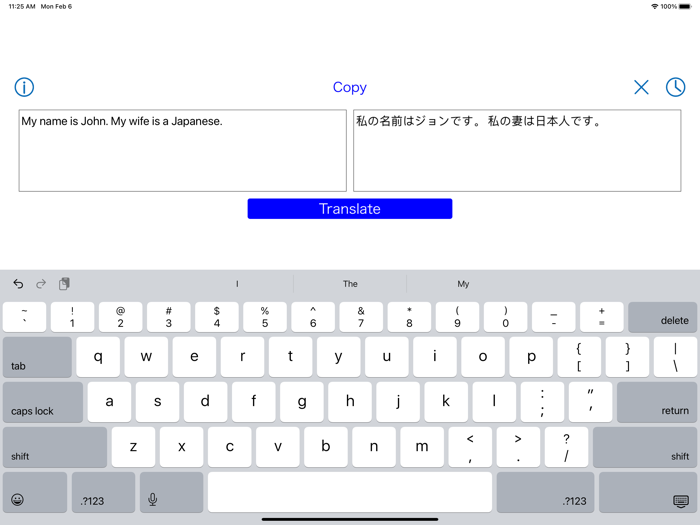Choose the "The" word suggestion
This screenshot has width=700, height=525.
click(x=350, y=284)
